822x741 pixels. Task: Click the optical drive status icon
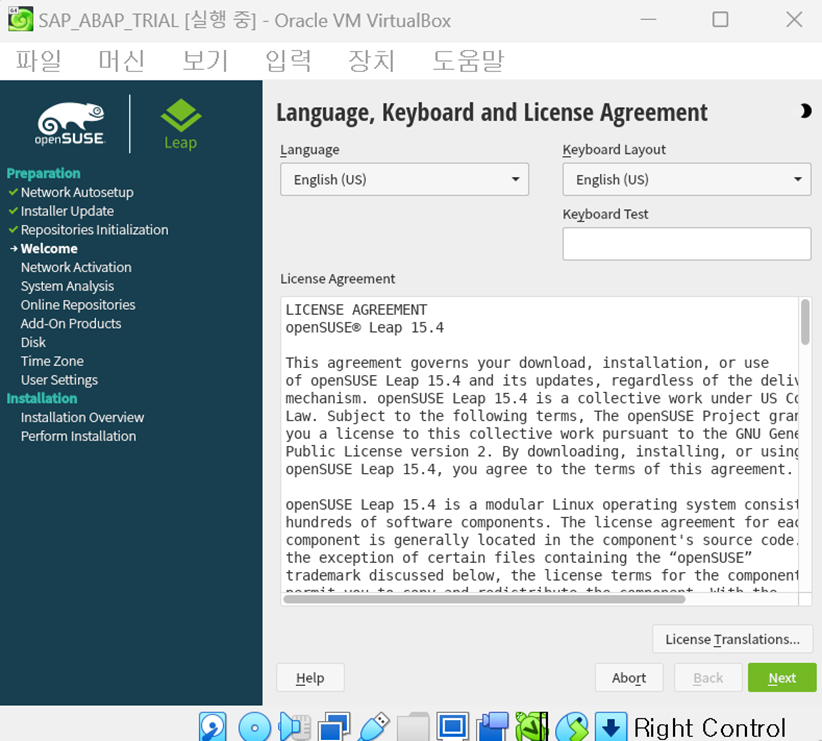coord(254,727)
